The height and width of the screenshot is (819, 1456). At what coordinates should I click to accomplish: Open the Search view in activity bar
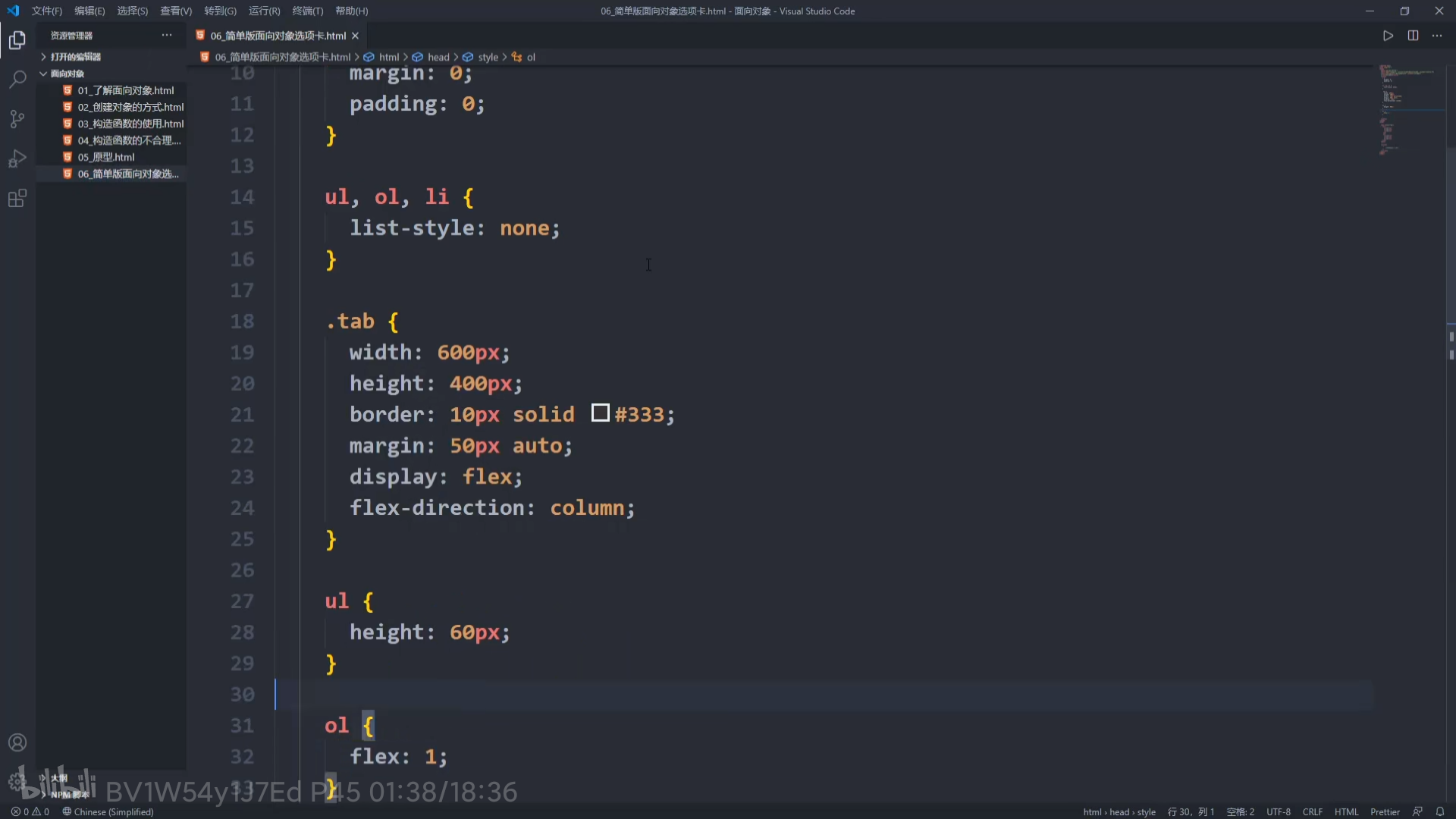tap(17, 80)
